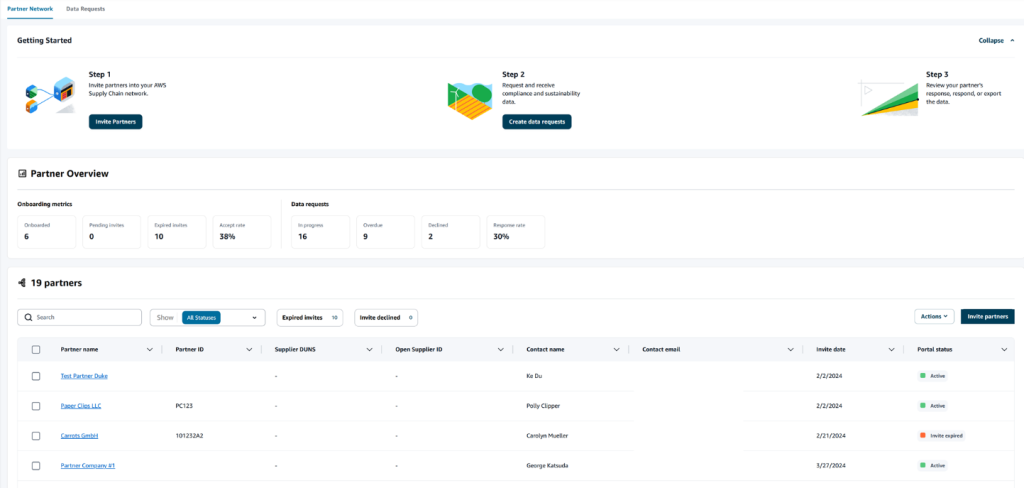Click contact name Polly Clipper
The image size is (1024, 488).
(543, 406)
